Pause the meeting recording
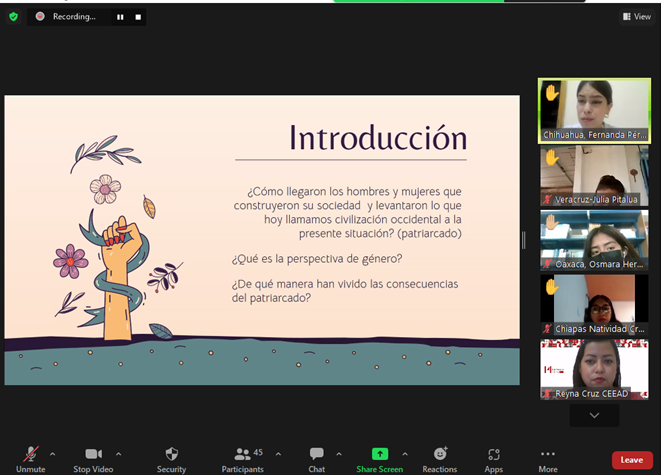 click(x=120, y=17)
